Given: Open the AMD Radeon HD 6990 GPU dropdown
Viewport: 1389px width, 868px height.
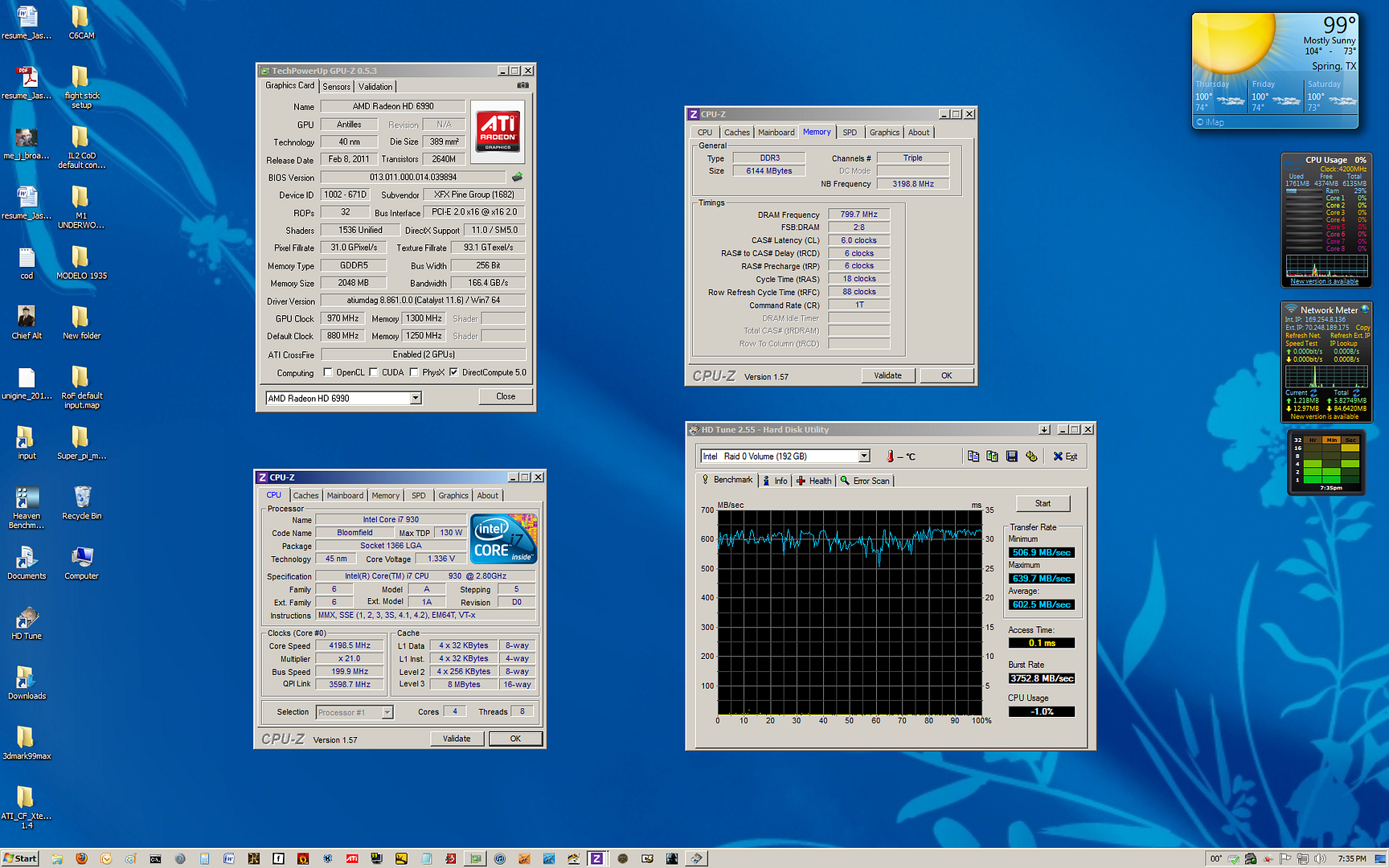Looking at the screenshot, I should tap(416, 398).
